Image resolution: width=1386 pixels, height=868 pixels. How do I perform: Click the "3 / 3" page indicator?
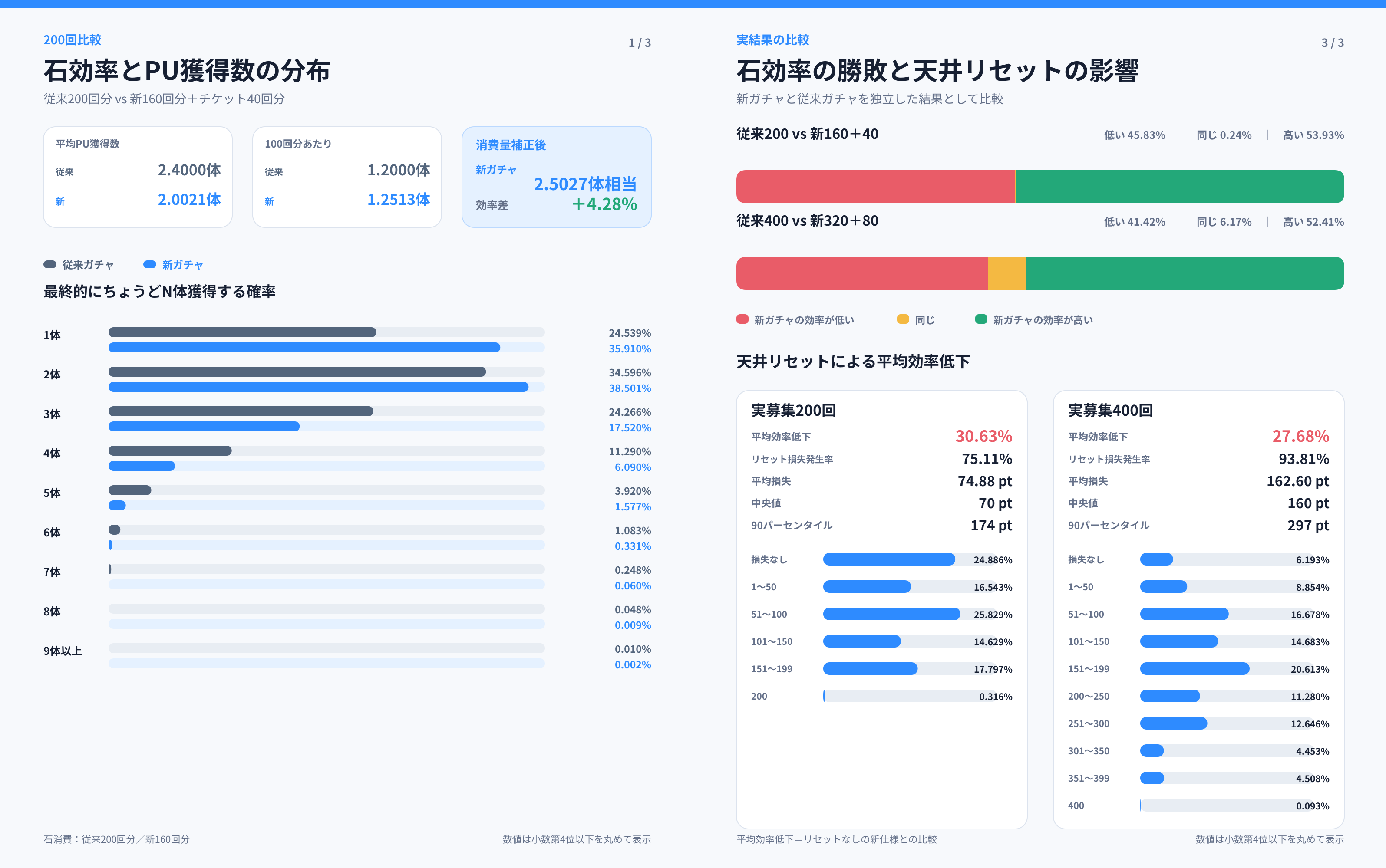click(x=1333, y=43)
